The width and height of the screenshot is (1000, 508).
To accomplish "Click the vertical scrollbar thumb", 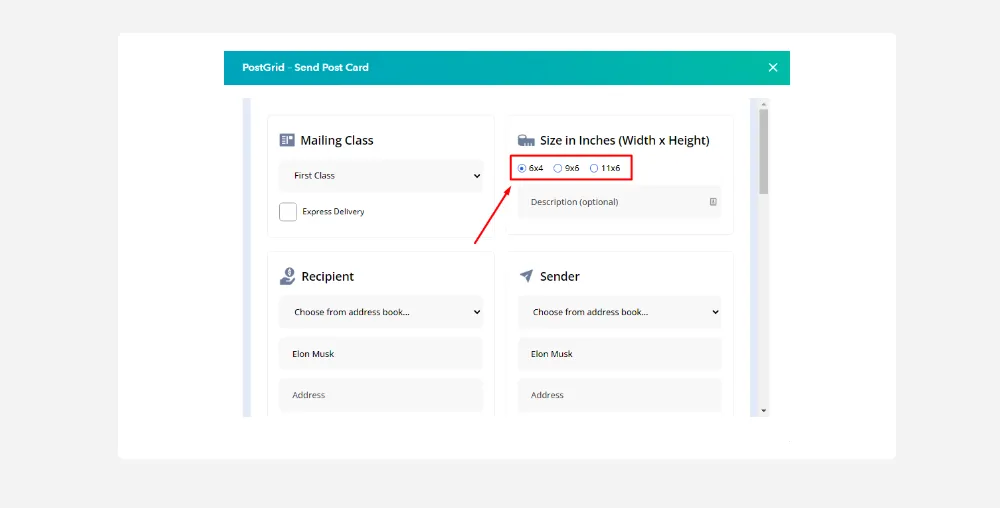I will click(x=764, y=150).
